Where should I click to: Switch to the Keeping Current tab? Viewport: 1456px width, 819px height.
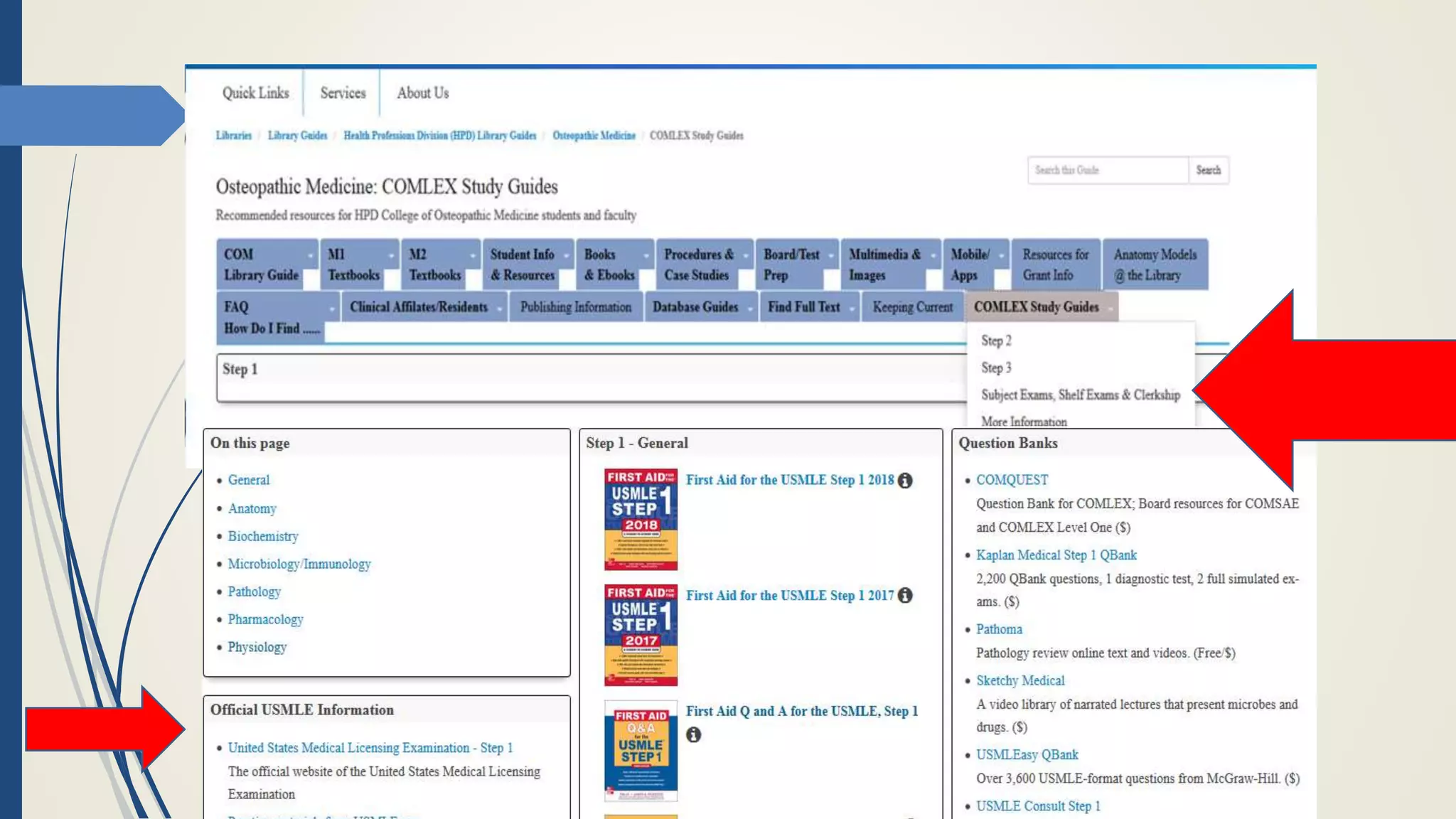pos(912,307)
